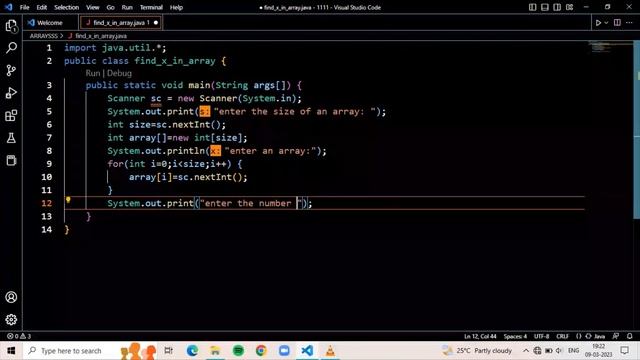Click the Type here to search box
The height and width of the screenshot is (360, 640).
71,351
